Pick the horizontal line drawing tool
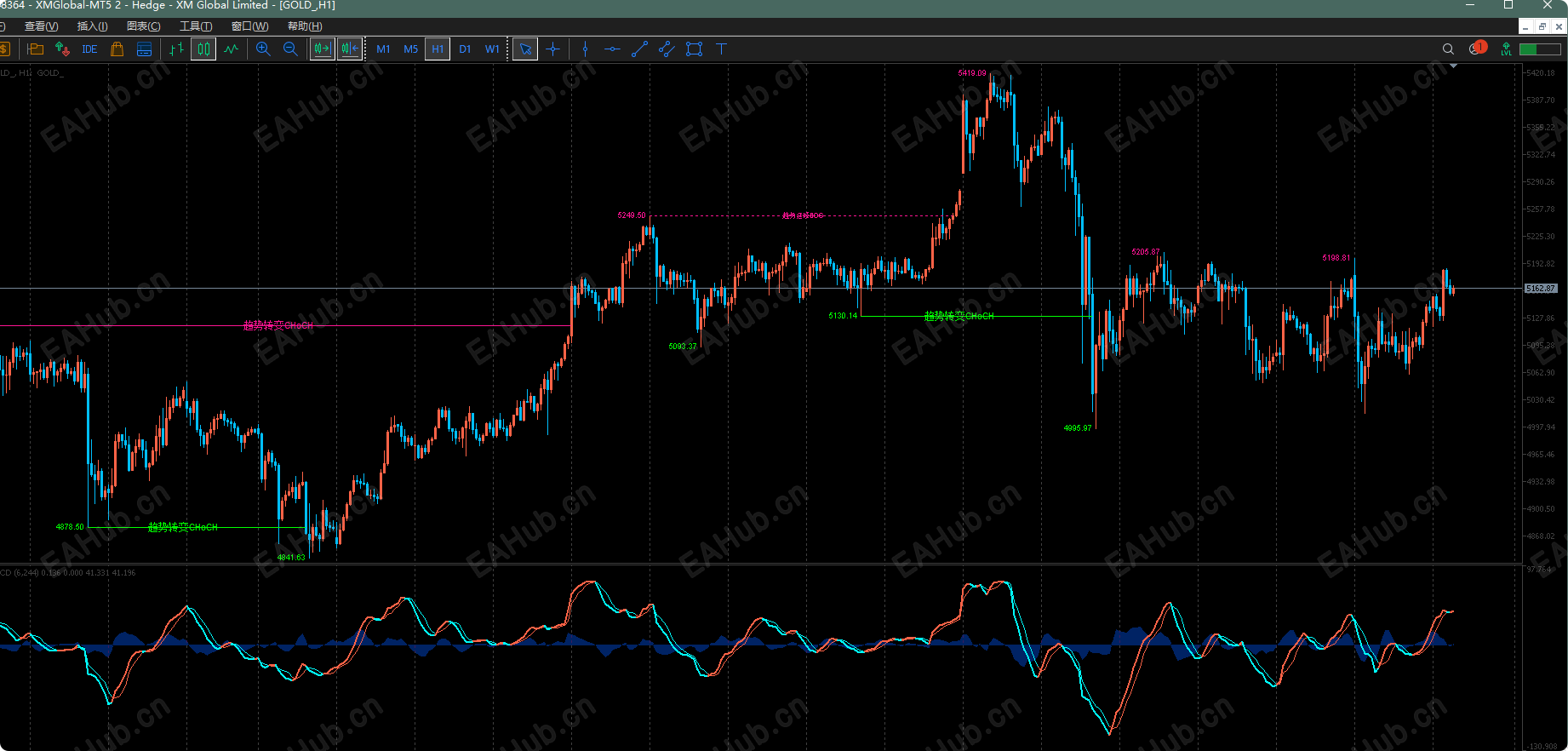 [612, 49]
